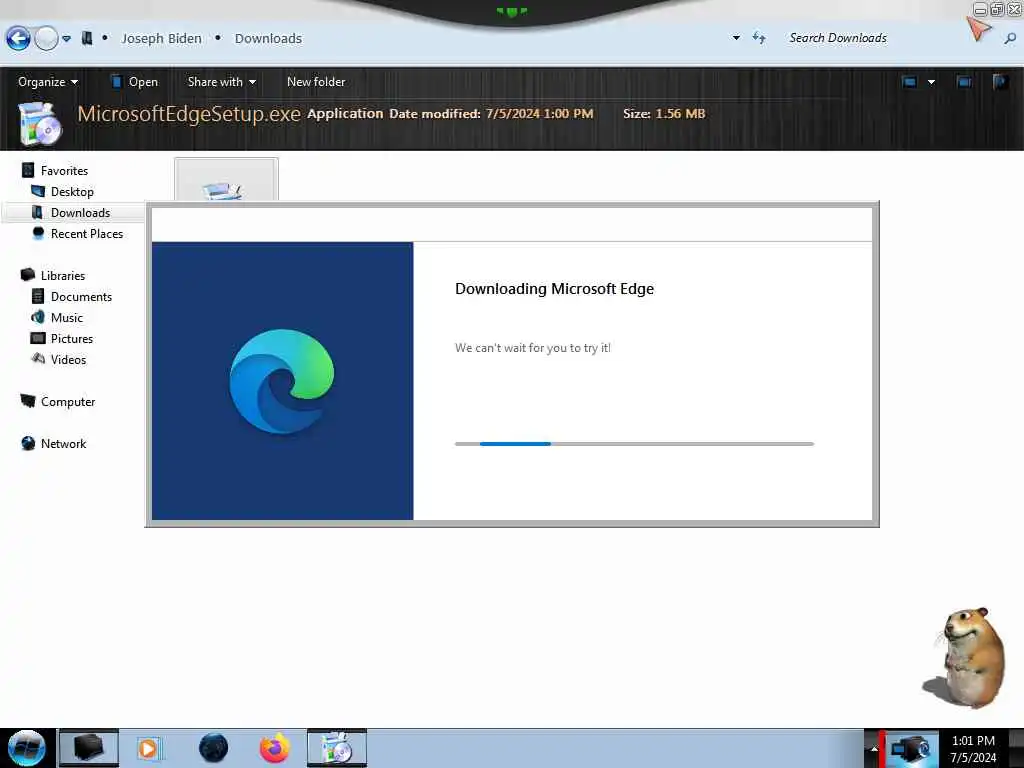1024x768 pixels.
Task: Click the Computer icon in sidebar
Action: [27, 400]
